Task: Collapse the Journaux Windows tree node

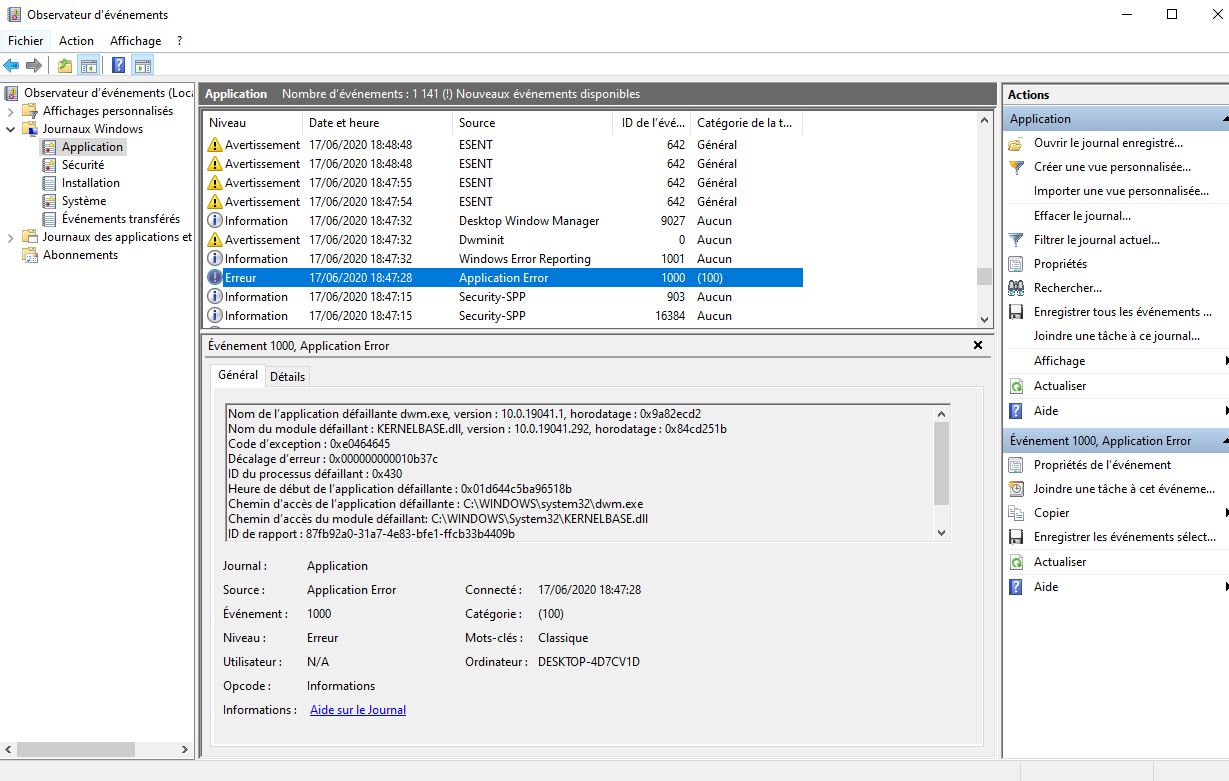Action: 11,129
